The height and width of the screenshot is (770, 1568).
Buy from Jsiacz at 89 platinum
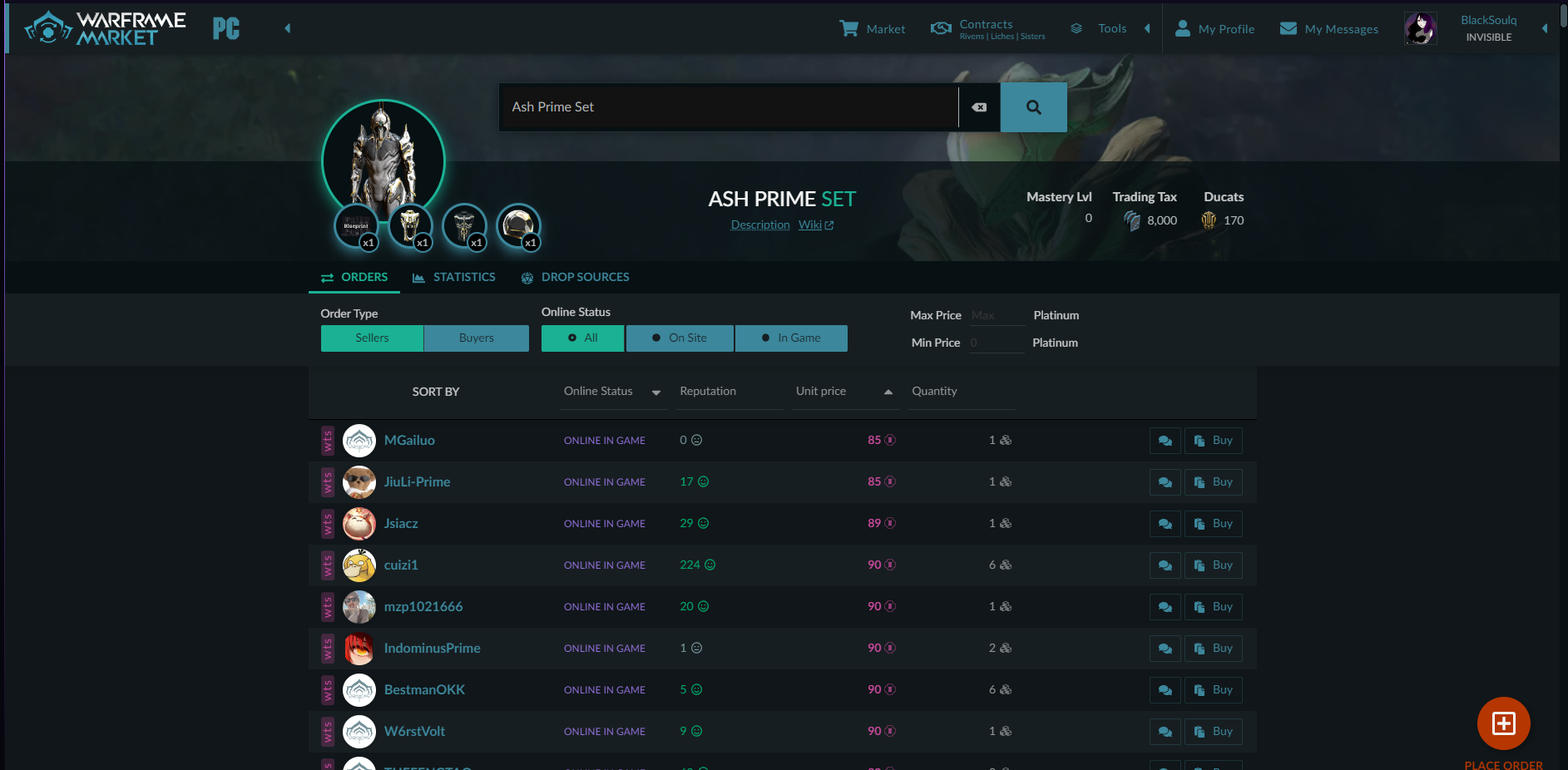pos(1214,524)
